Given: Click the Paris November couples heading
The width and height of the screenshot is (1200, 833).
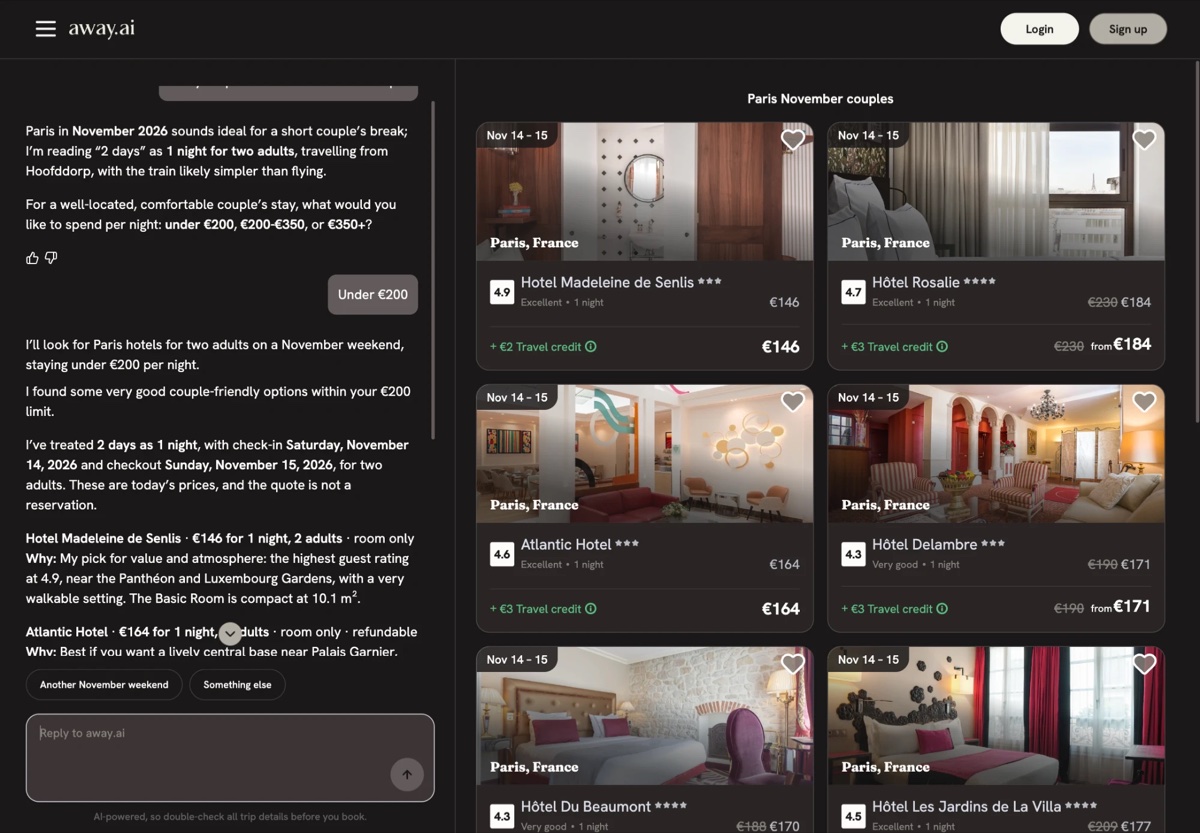Looking at the screenshot, I should 820,99.
